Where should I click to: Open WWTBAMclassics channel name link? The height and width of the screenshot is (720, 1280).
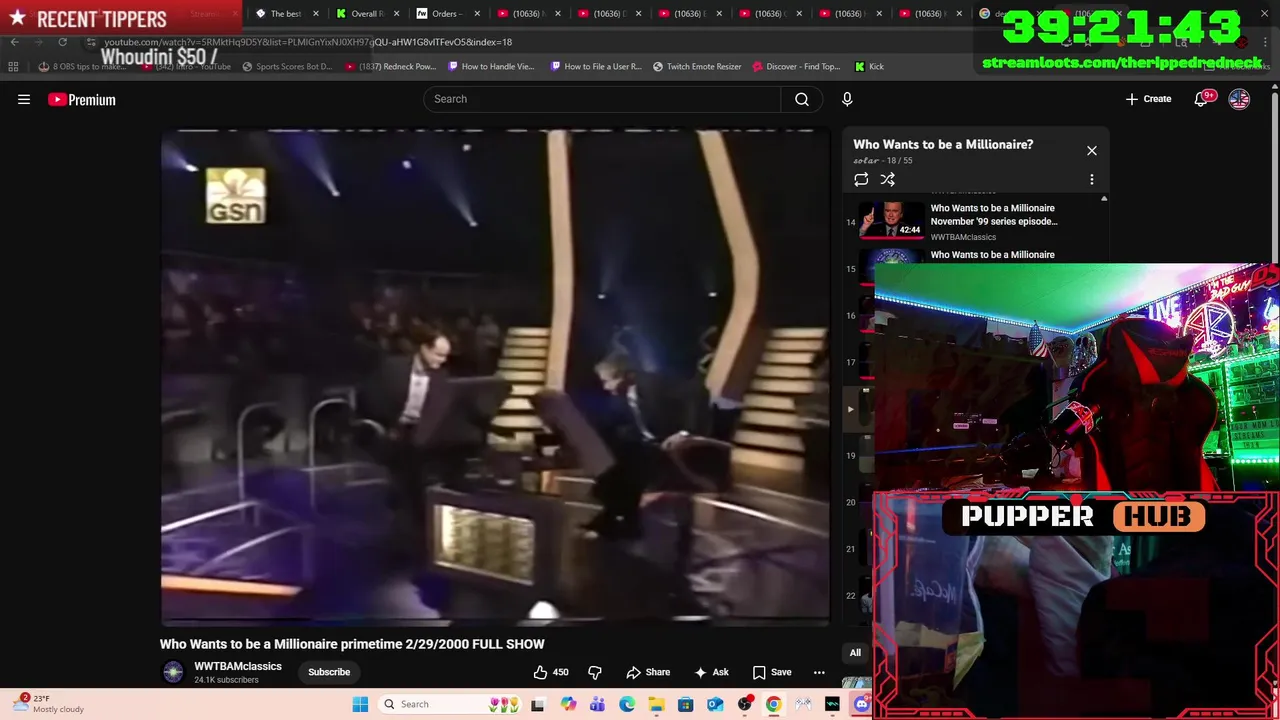pos(238,666)
